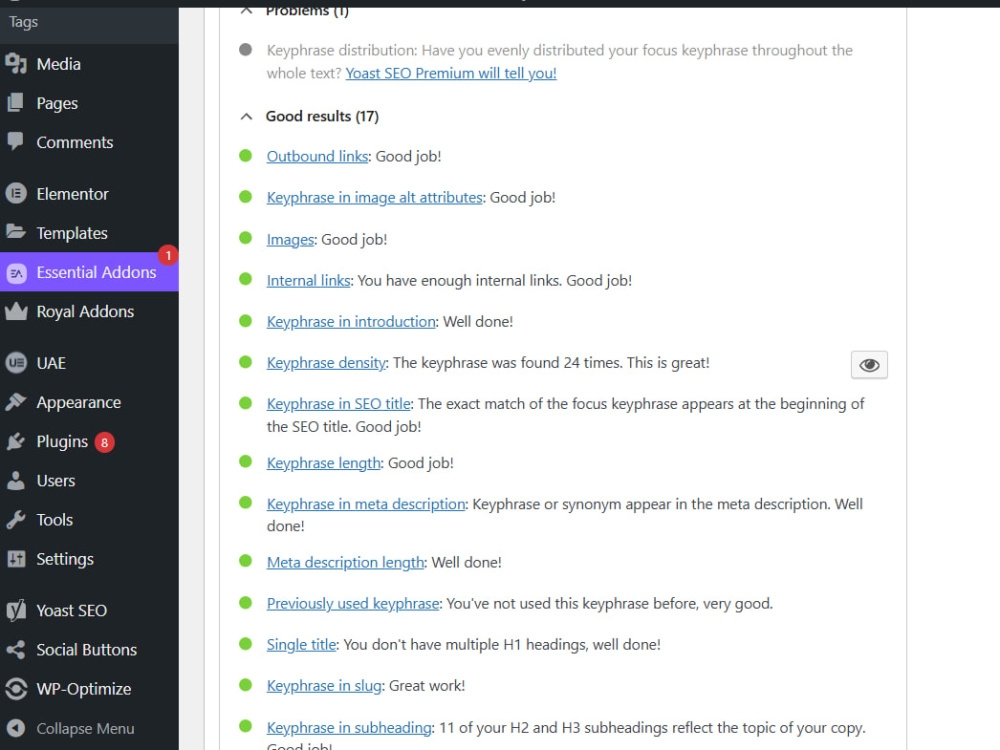Click the Pages icon in sidebar

(x=16, y=103)
